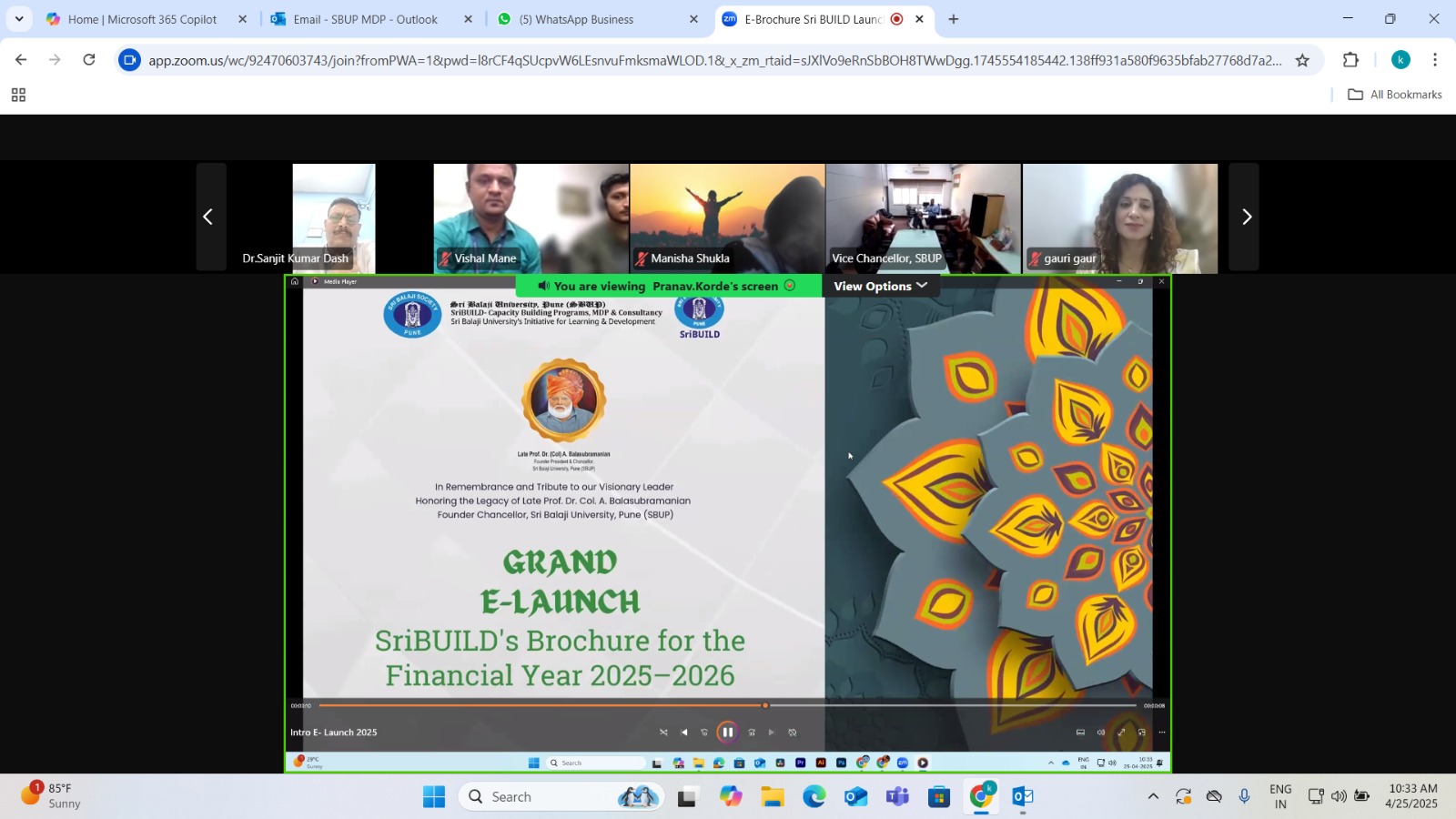Open Microsoft Teams from taskbar
This screenshot has height=819, width=1456.
point(898,797)
